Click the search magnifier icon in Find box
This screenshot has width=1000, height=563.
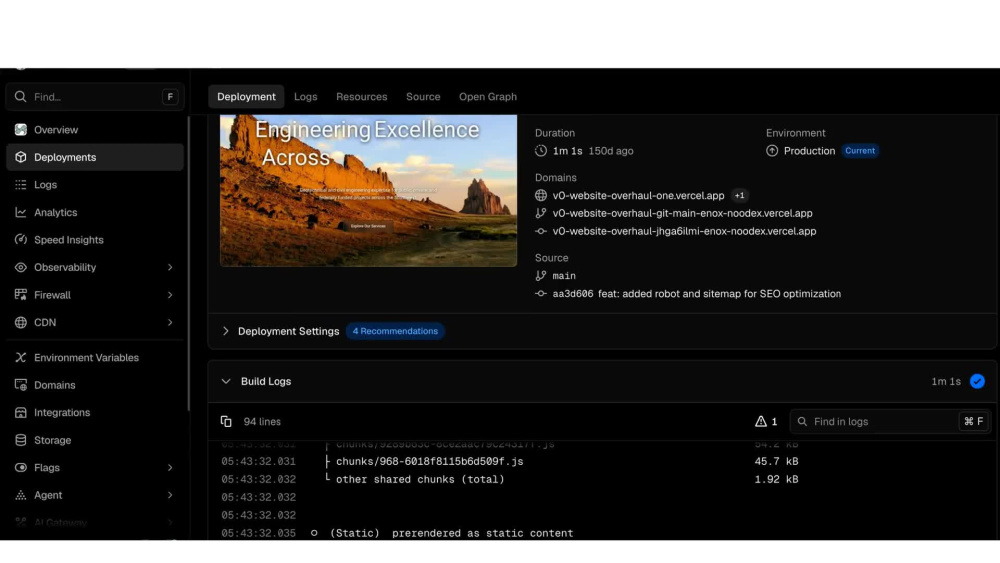20,96
